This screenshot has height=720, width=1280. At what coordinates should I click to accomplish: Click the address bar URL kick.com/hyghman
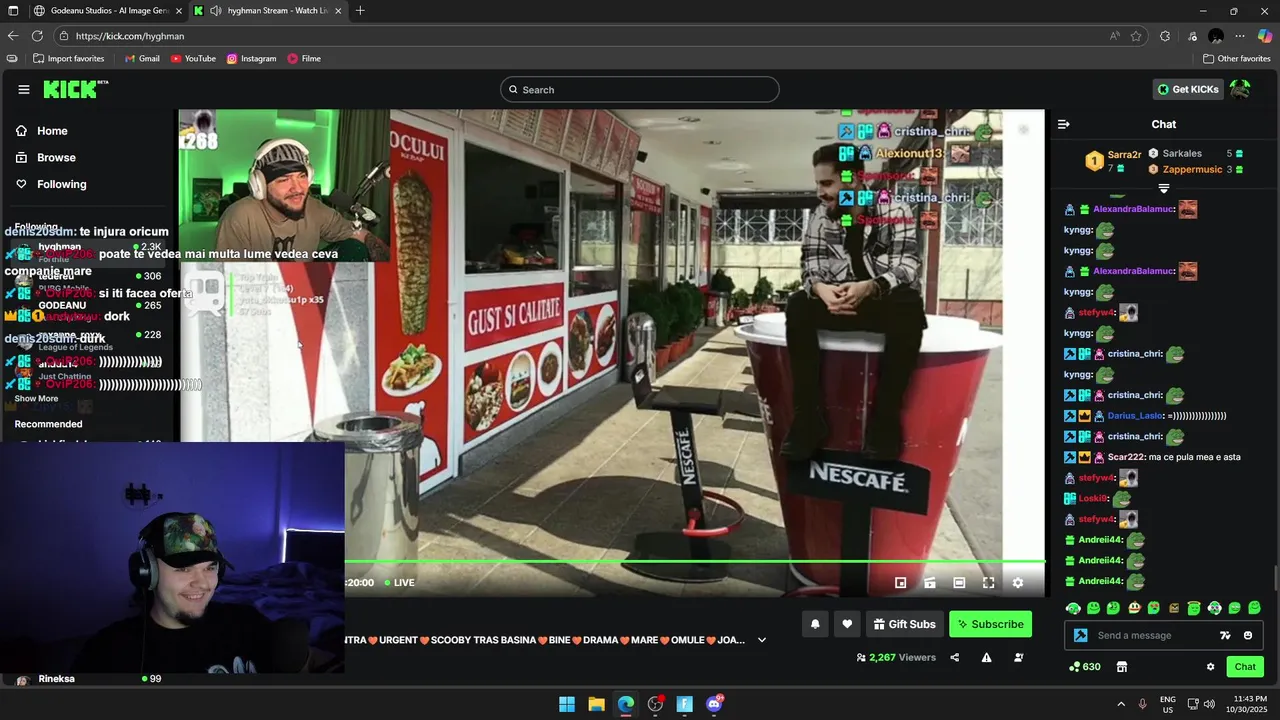[x=130, y=36]
